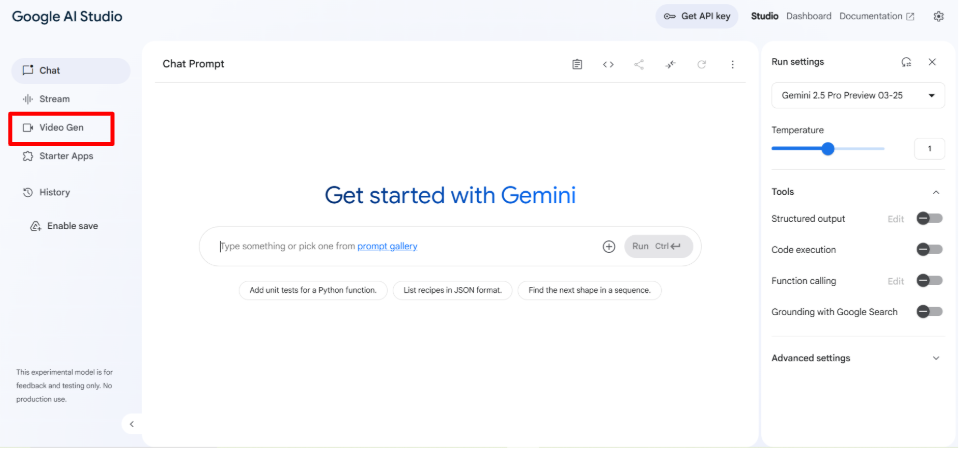This screenshot has height=451, width=959.
Task: Click the Get code brackets icon
Action: click(x=608, y=64)
